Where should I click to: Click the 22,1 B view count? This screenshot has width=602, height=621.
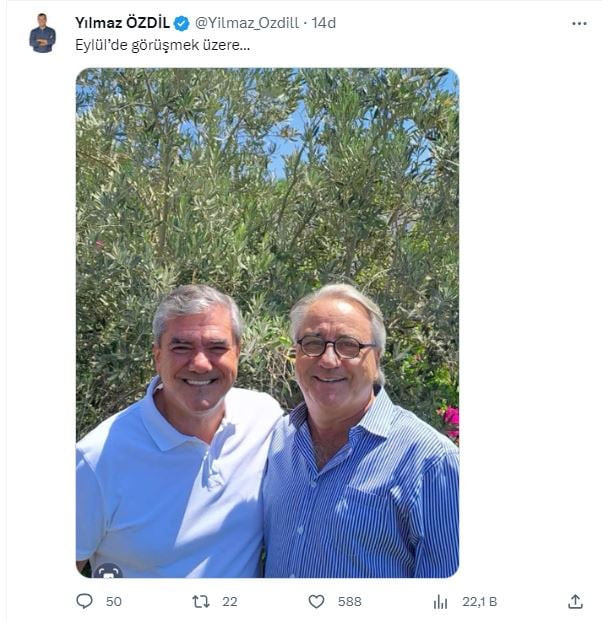click(479, 601)
